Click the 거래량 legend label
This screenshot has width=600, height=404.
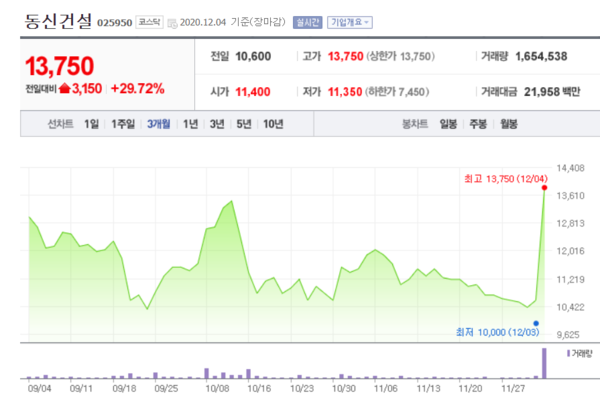tap(580, 354)
